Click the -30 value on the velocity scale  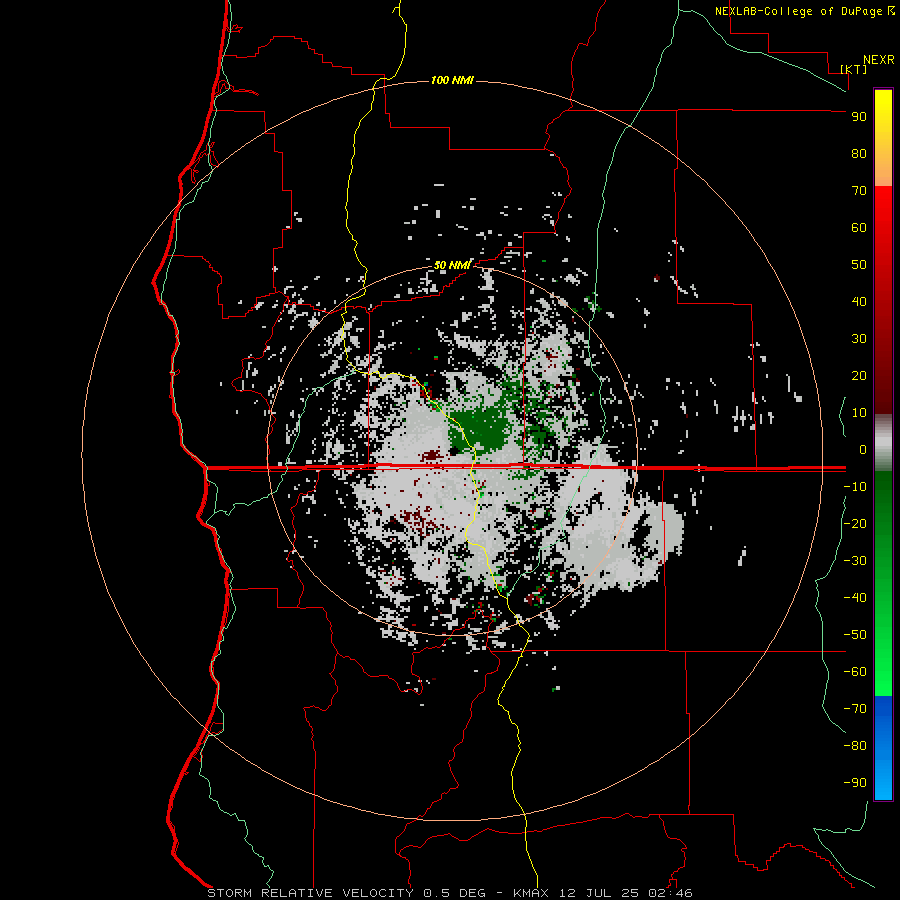(x=855, y=561)
